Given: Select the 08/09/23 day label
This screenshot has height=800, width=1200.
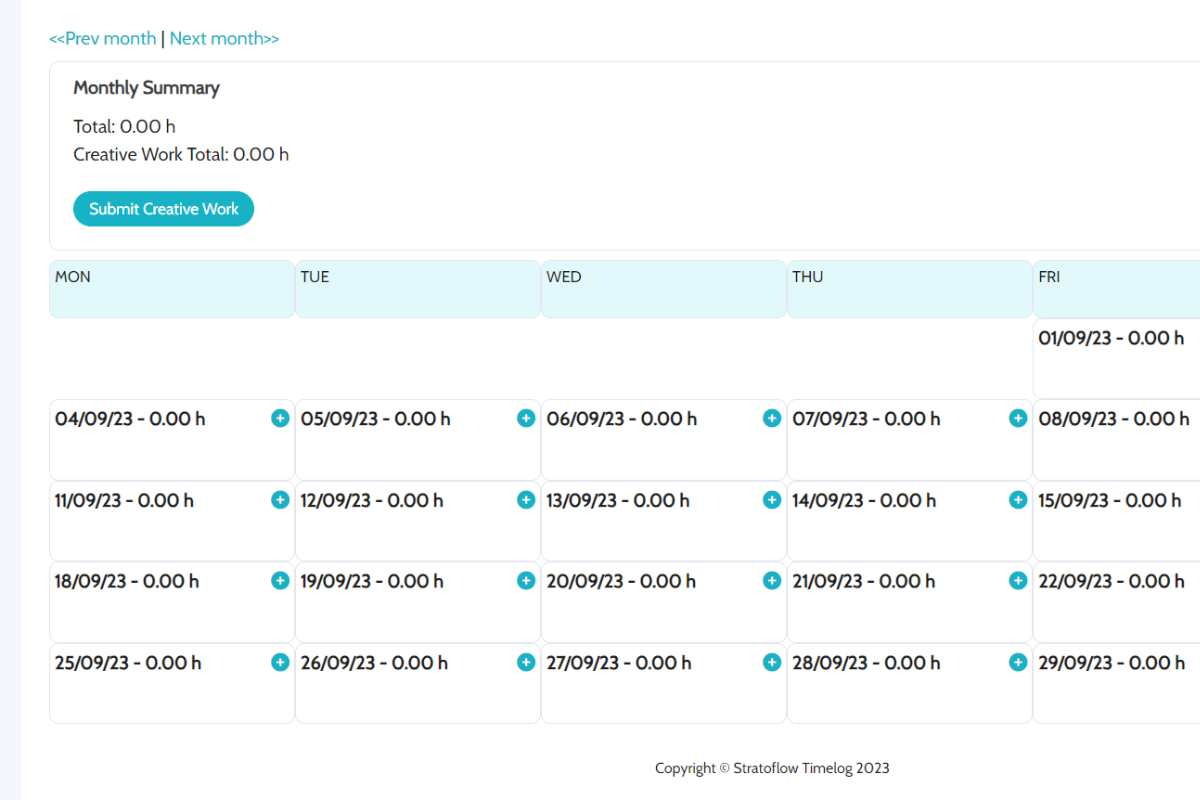Looking at the screenshot, I should point(1114,419).
